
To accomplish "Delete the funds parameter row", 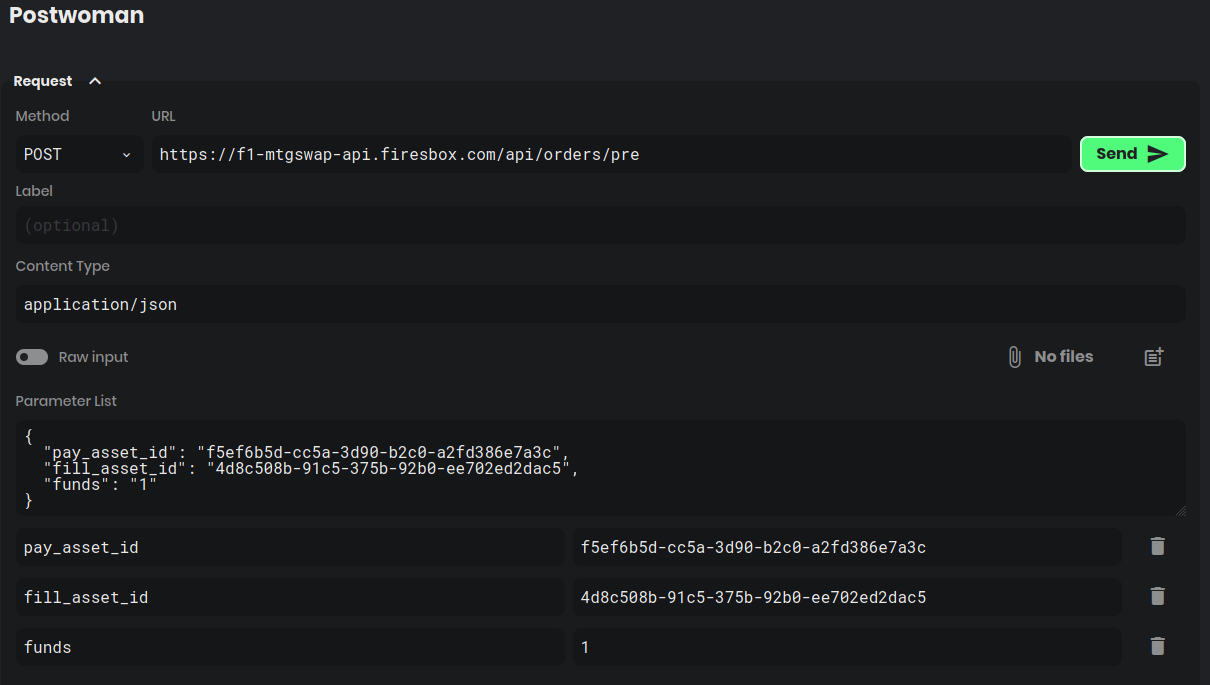I will [x=1158, y=646].
